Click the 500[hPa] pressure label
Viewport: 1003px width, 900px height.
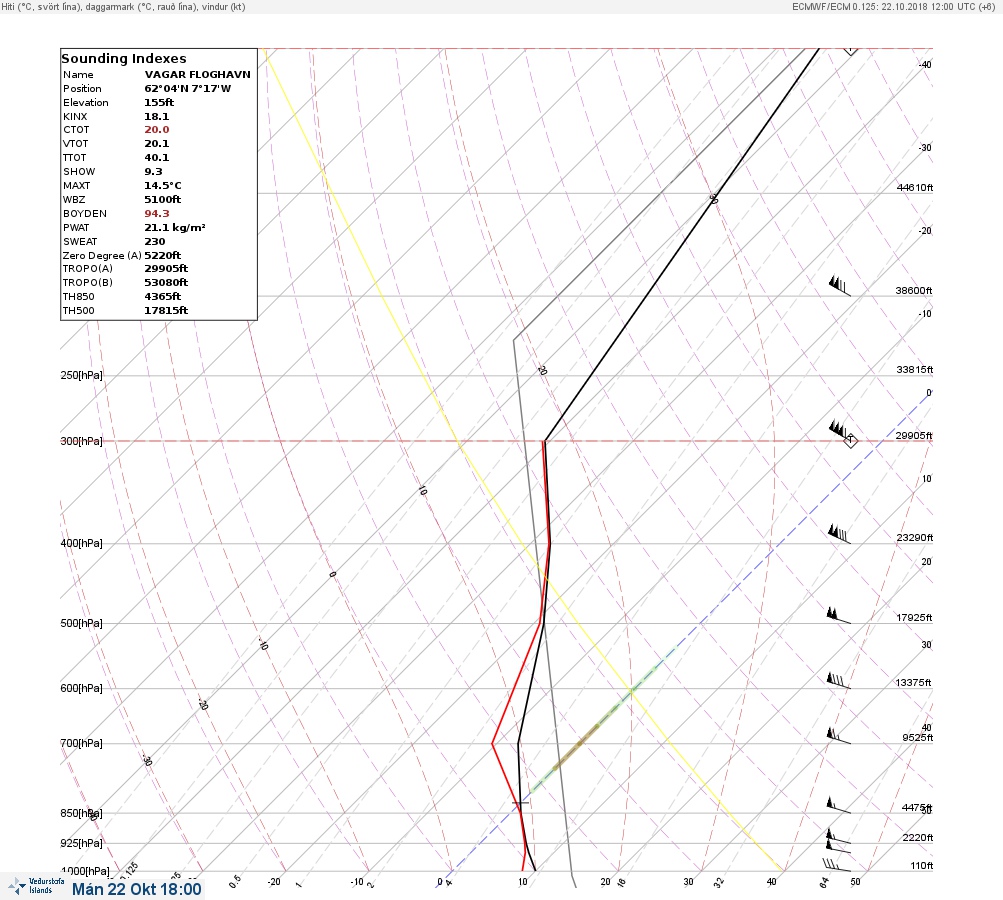coord(81,623)
